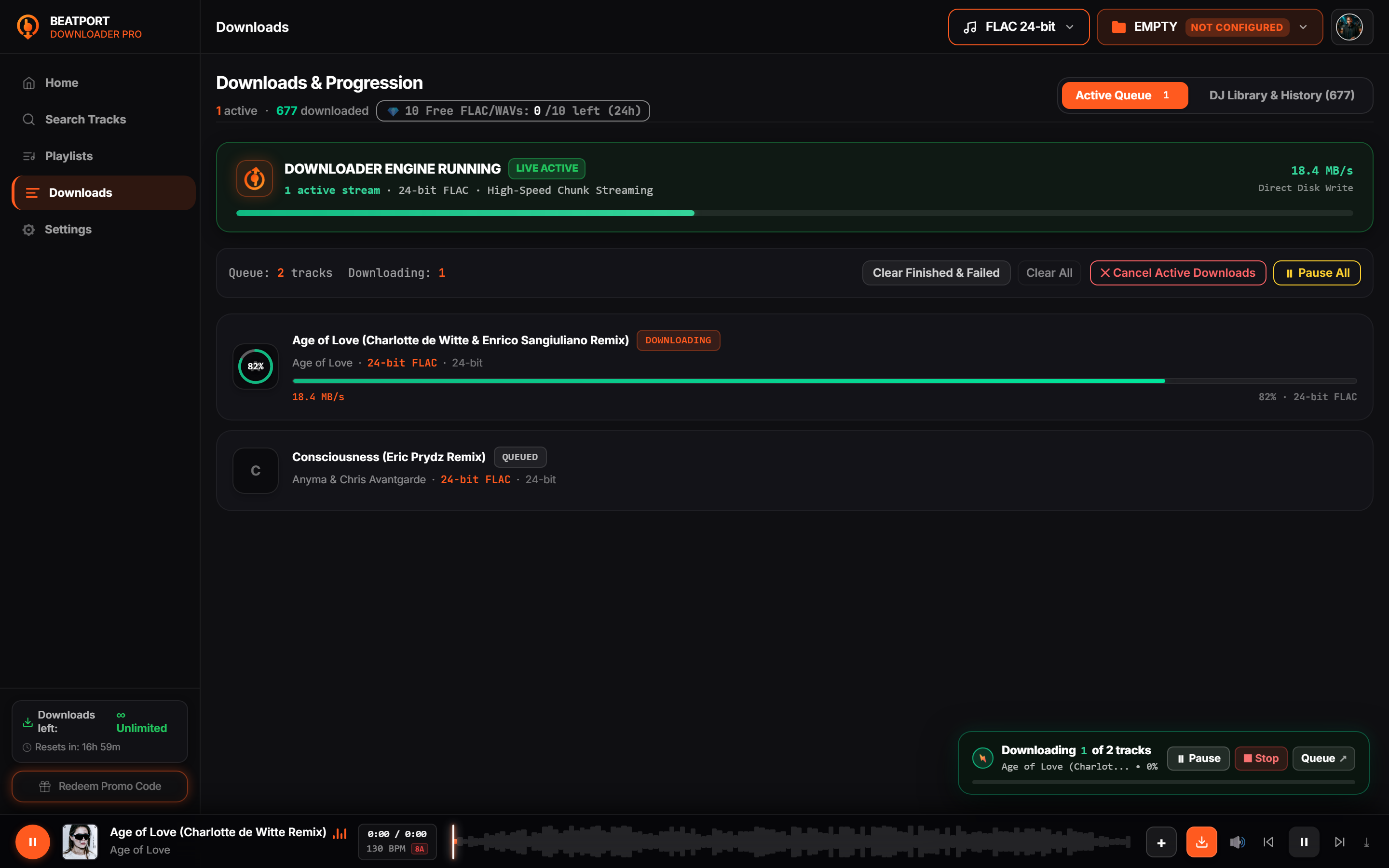Click the engine overall progress bar

point(794,213)
